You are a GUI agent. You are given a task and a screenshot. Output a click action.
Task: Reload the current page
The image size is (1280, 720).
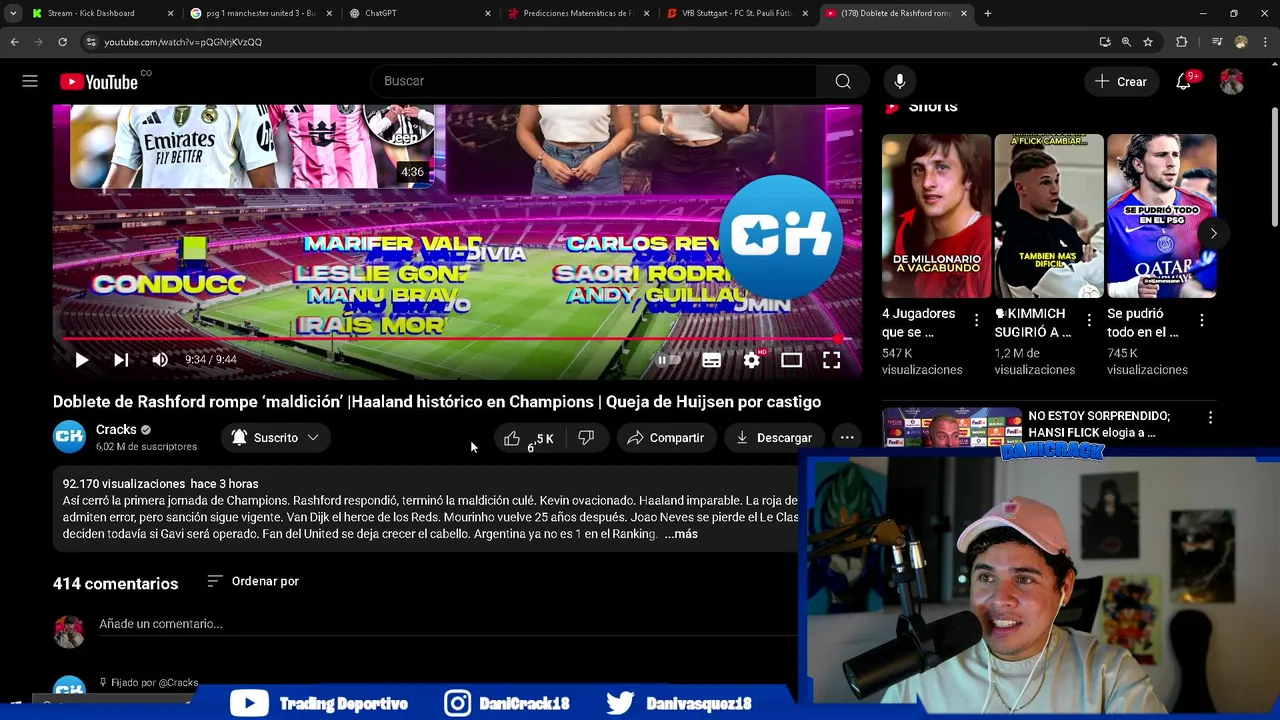tap(63, 42)
